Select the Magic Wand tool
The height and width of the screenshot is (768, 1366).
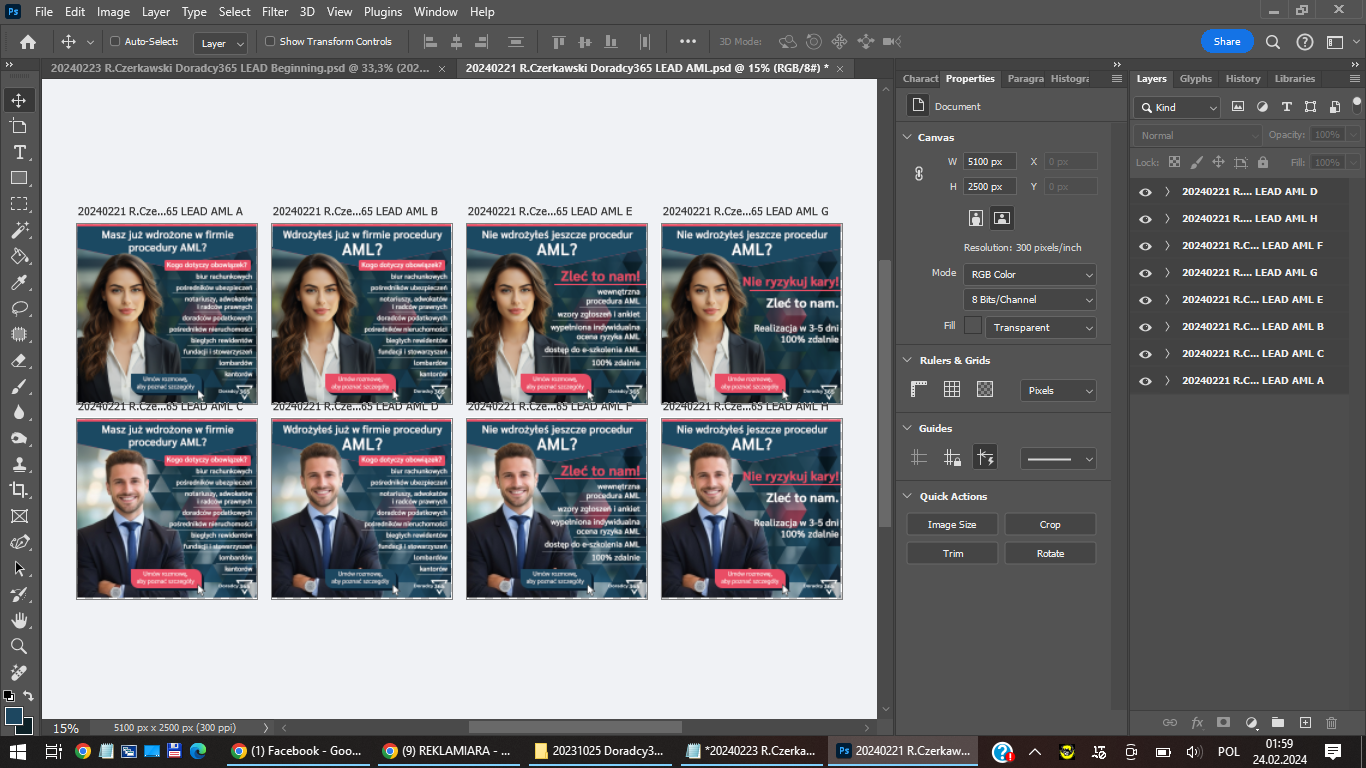click(19, 230)
